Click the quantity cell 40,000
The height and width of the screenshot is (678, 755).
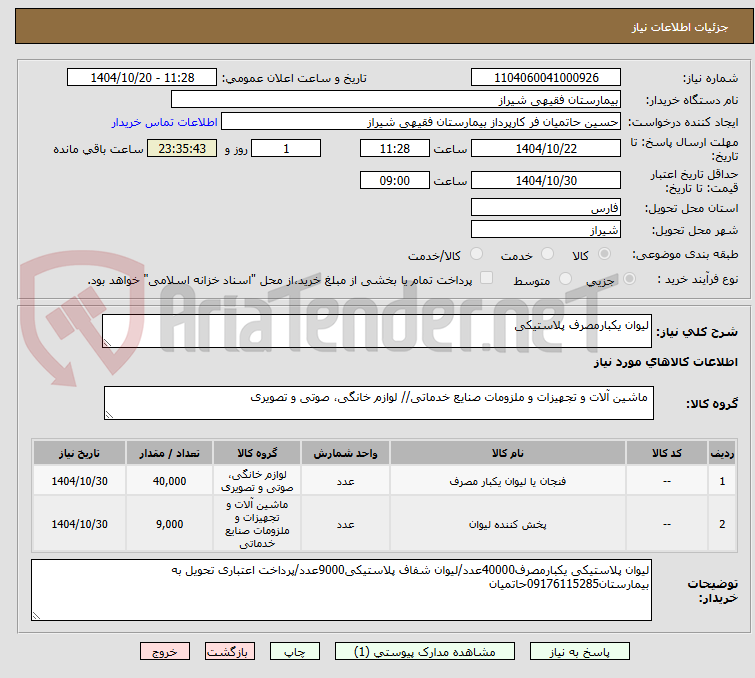point(169,481)
